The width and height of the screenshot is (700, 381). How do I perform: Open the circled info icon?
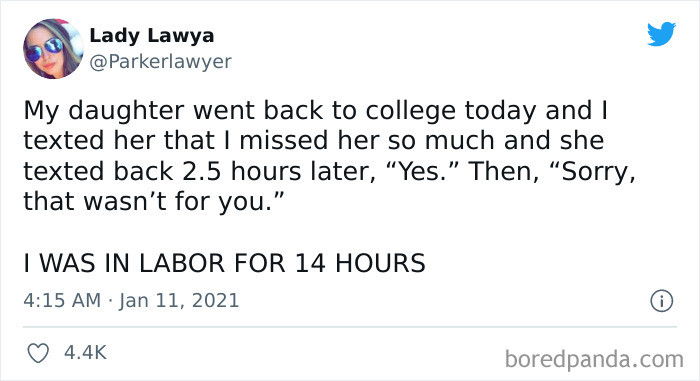point(661,301)
